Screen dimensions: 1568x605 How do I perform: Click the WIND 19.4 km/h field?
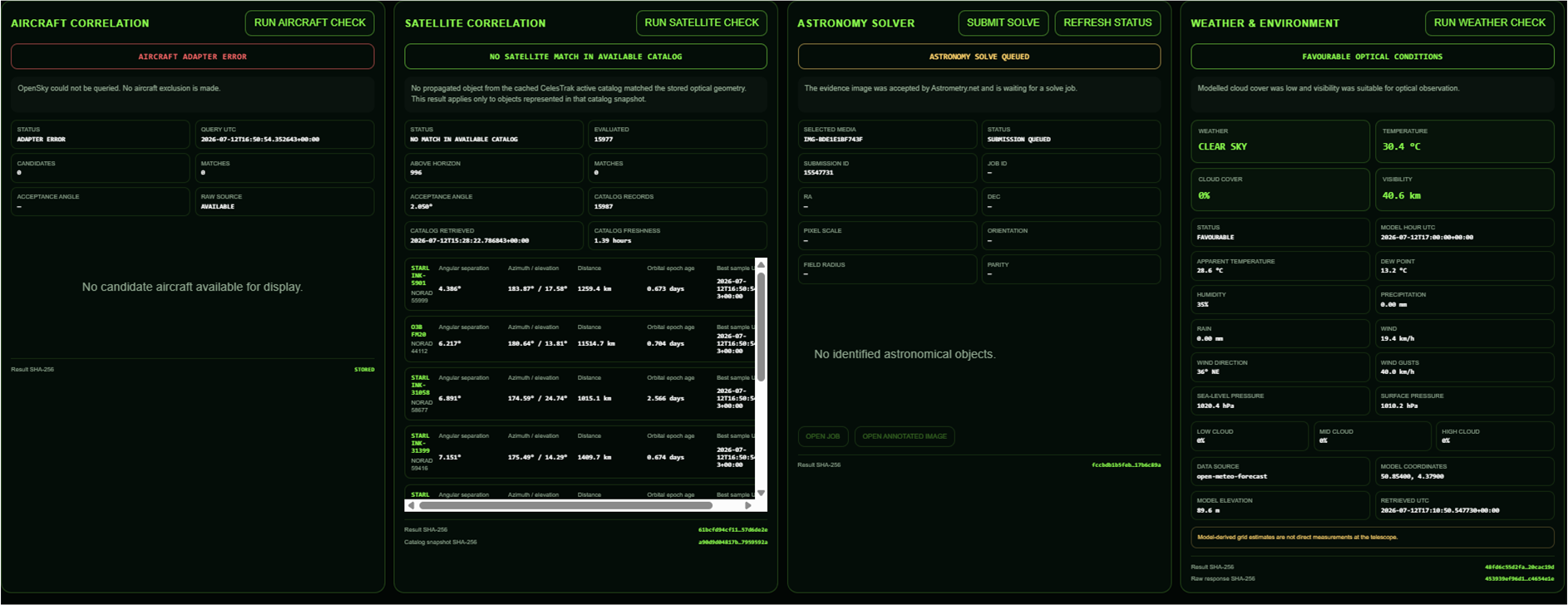tap(1464, 334)
